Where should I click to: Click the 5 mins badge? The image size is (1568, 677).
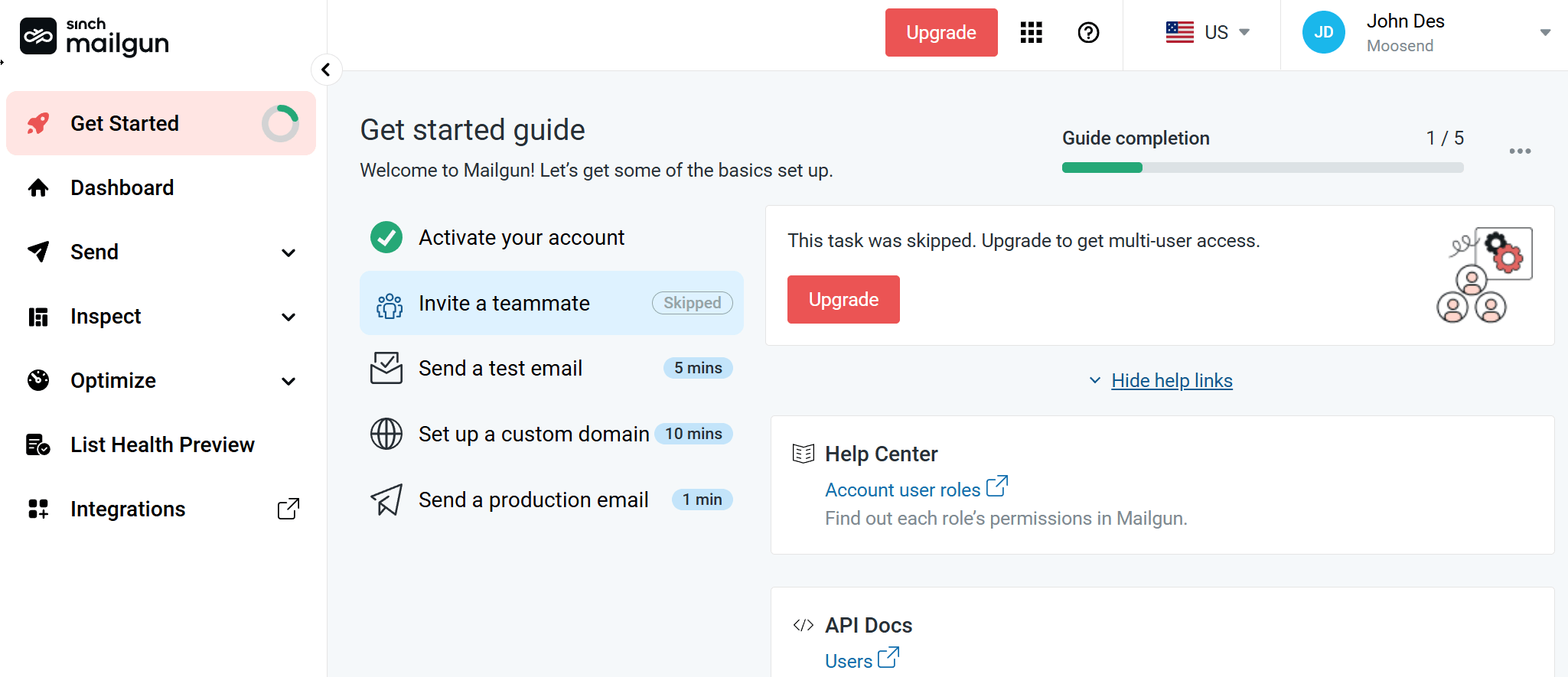pos(698,368)
